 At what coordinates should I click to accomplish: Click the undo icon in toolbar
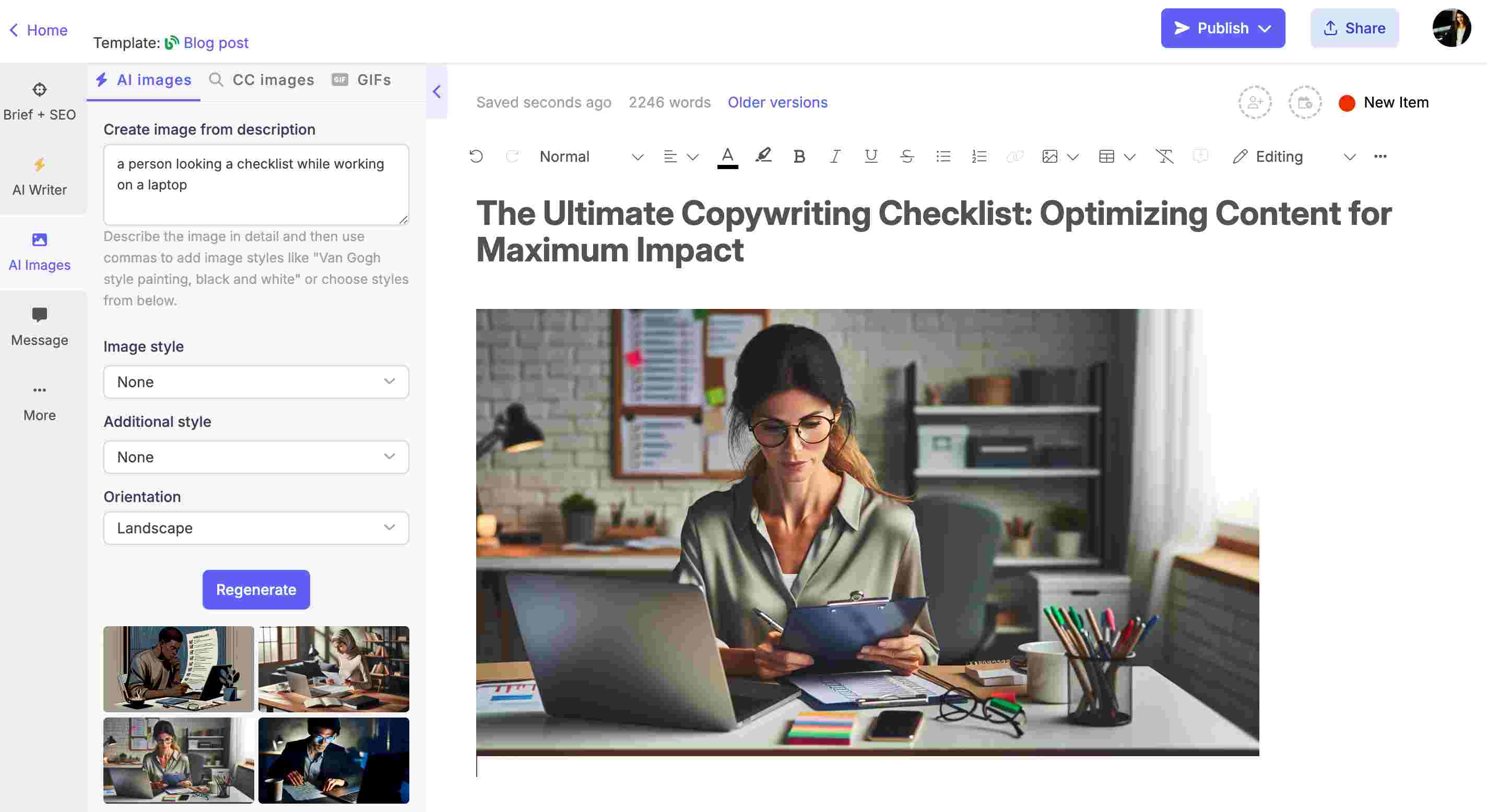(x=476, y=156)
